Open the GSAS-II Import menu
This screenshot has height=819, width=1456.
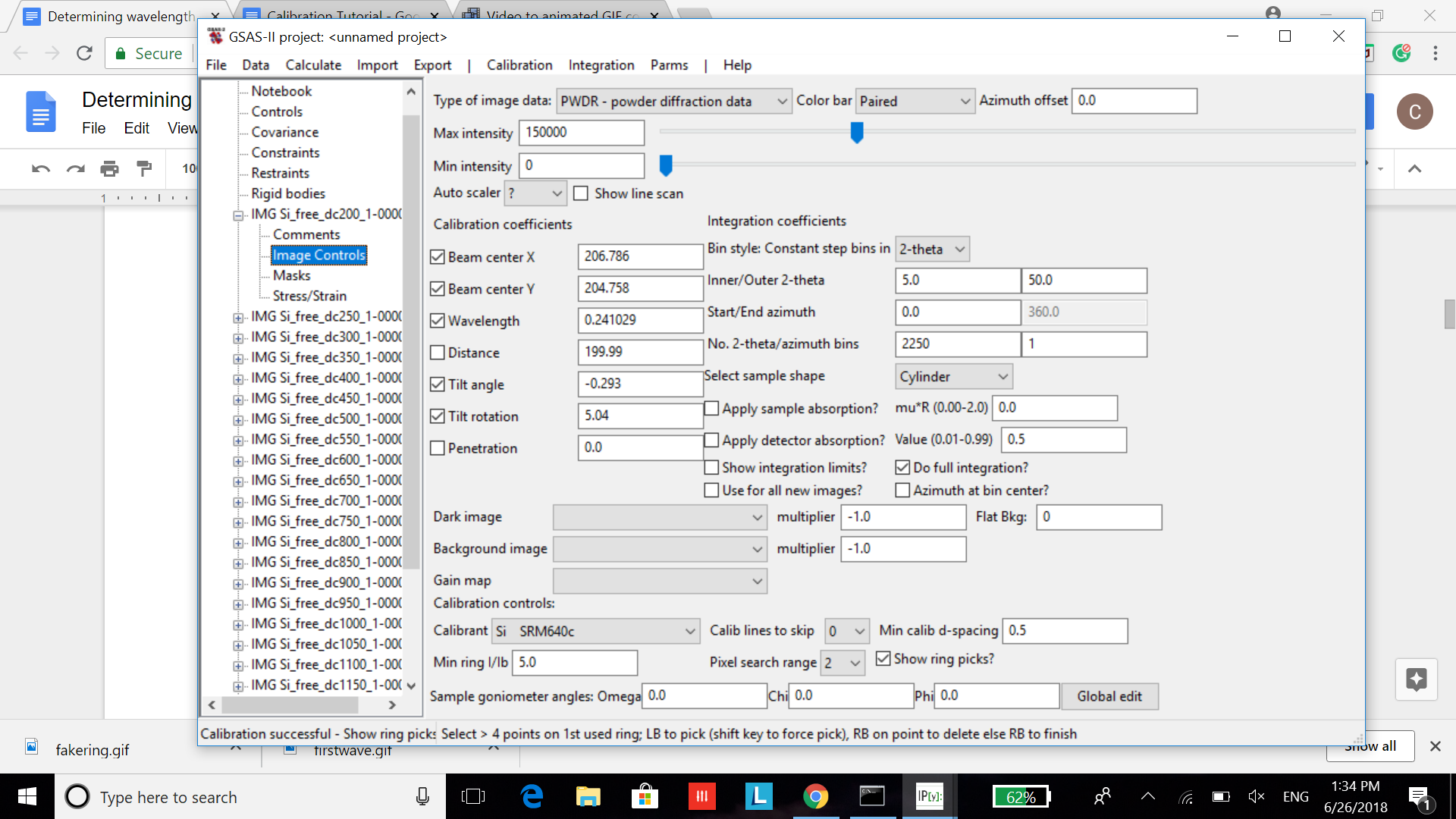pos(377,65)
